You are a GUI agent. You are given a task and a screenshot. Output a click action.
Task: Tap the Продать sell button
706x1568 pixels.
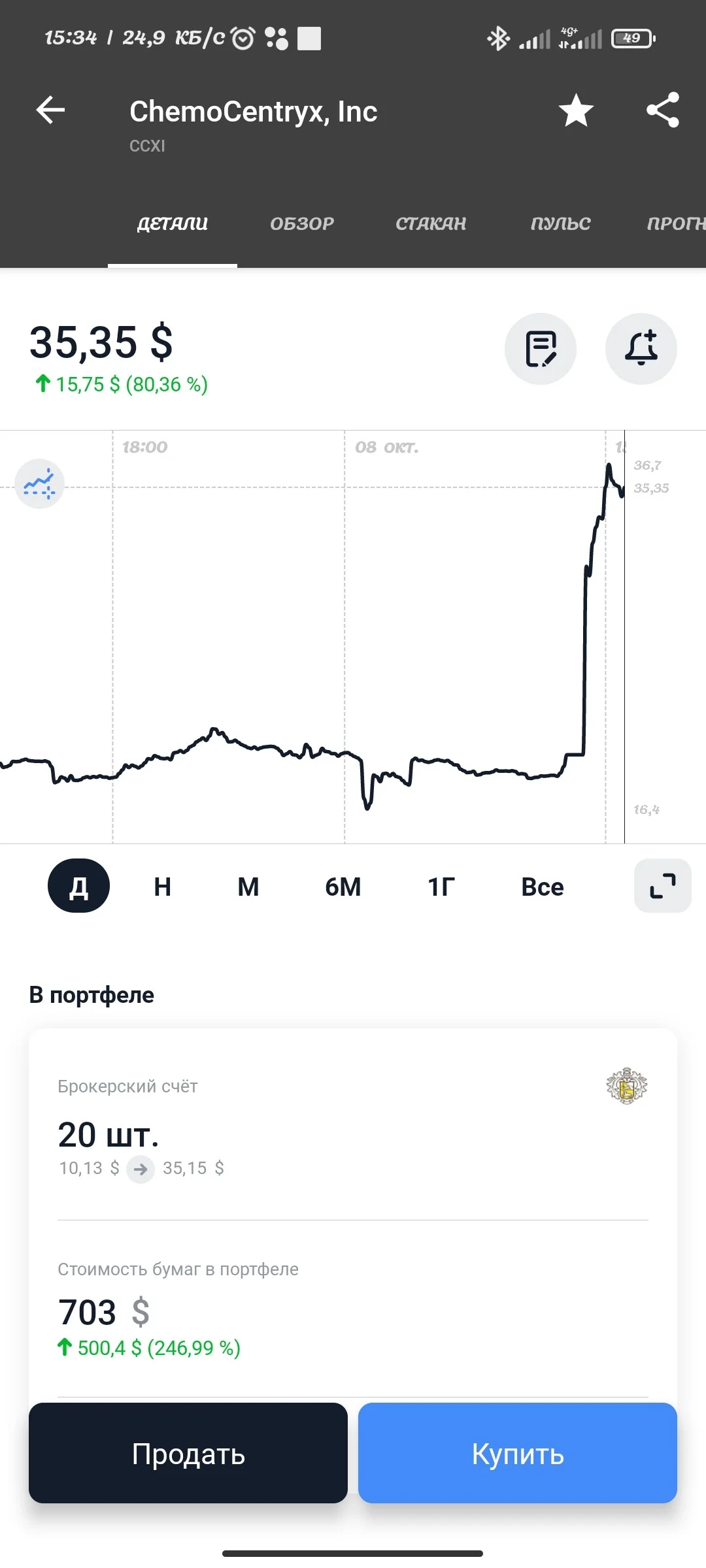point(188,1453)
